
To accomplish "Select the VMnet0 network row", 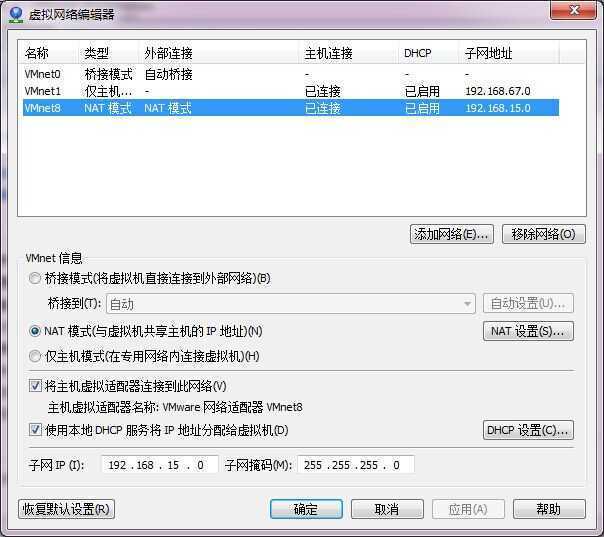I will 291,74.
